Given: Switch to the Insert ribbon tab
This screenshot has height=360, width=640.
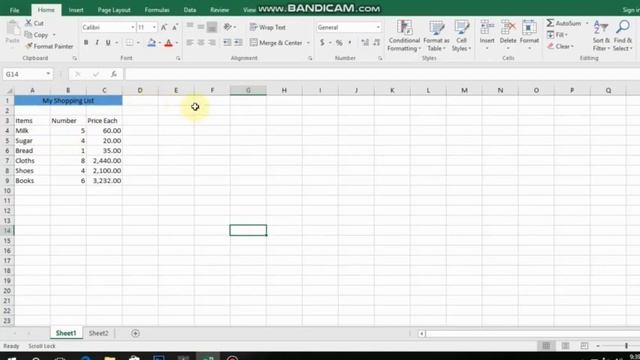Looking at the screenshot, I should (76, 10).
